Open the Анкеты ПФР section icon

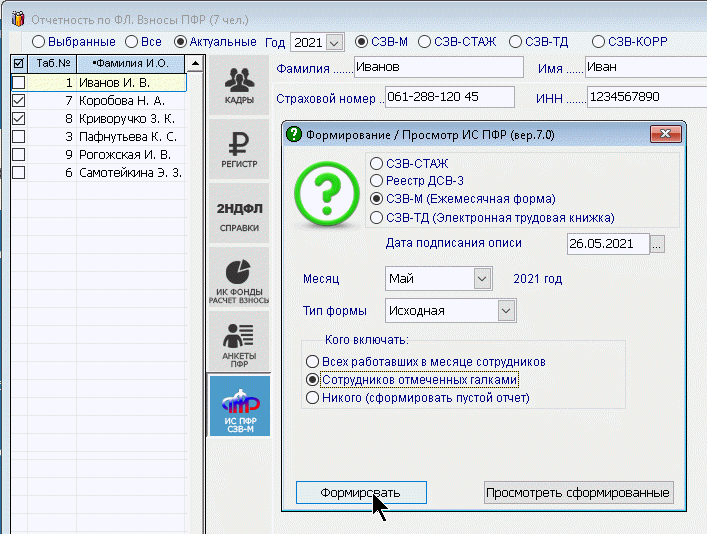[239, 341]
